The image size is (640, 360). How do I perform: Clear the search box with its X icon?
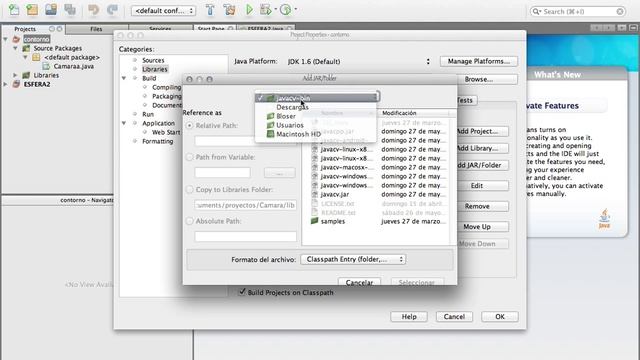tap(620, 11)
